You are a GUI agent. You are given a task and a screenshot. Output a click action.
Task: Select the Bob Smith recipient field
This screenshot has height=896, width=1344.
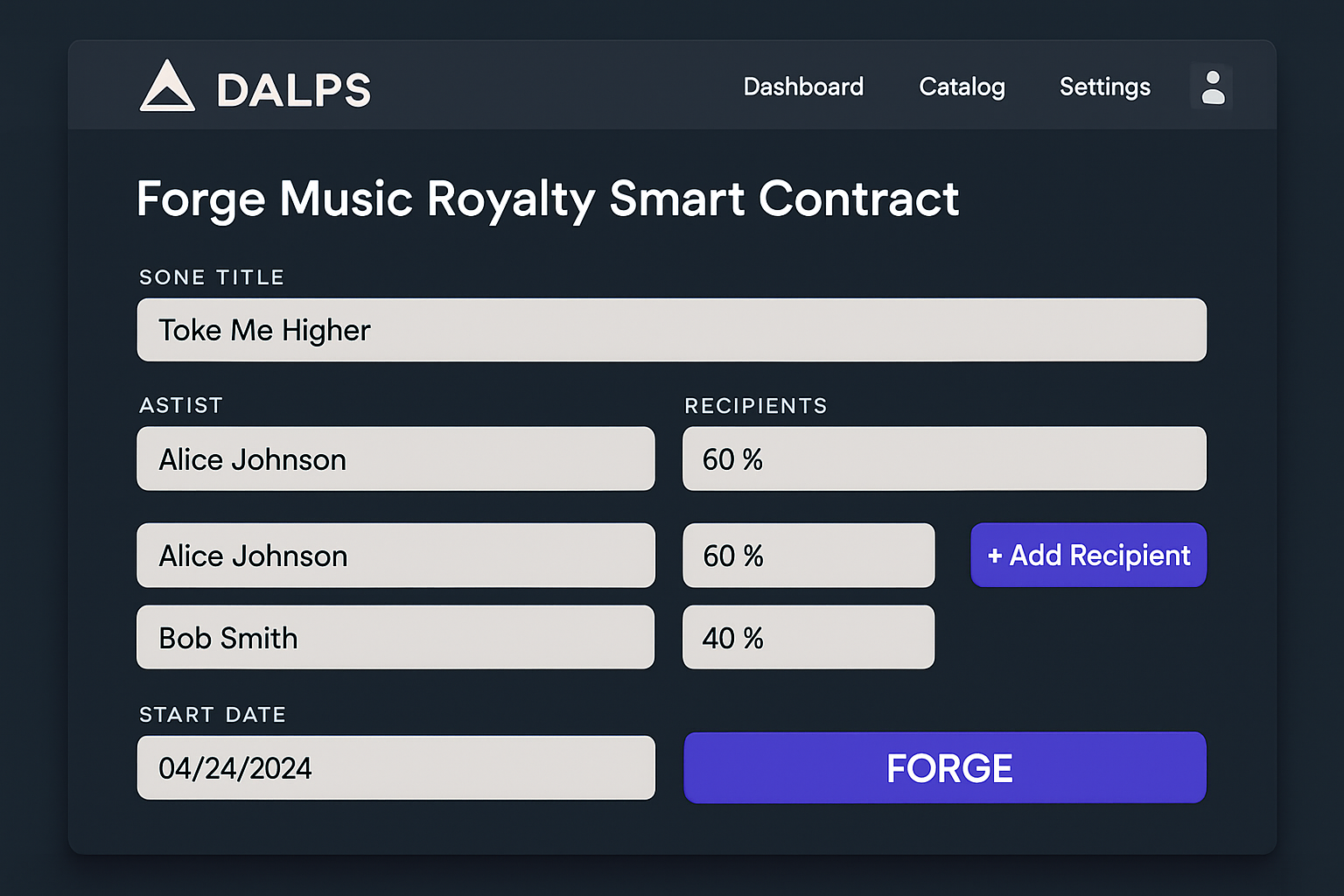(x=395, y=637)
